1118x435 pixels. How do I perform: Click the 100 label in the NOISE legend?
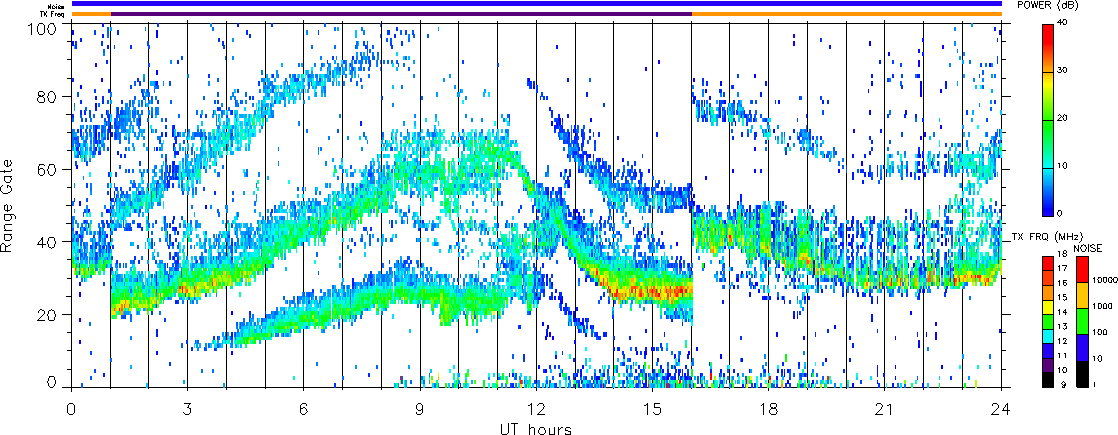coord(1100,332)
